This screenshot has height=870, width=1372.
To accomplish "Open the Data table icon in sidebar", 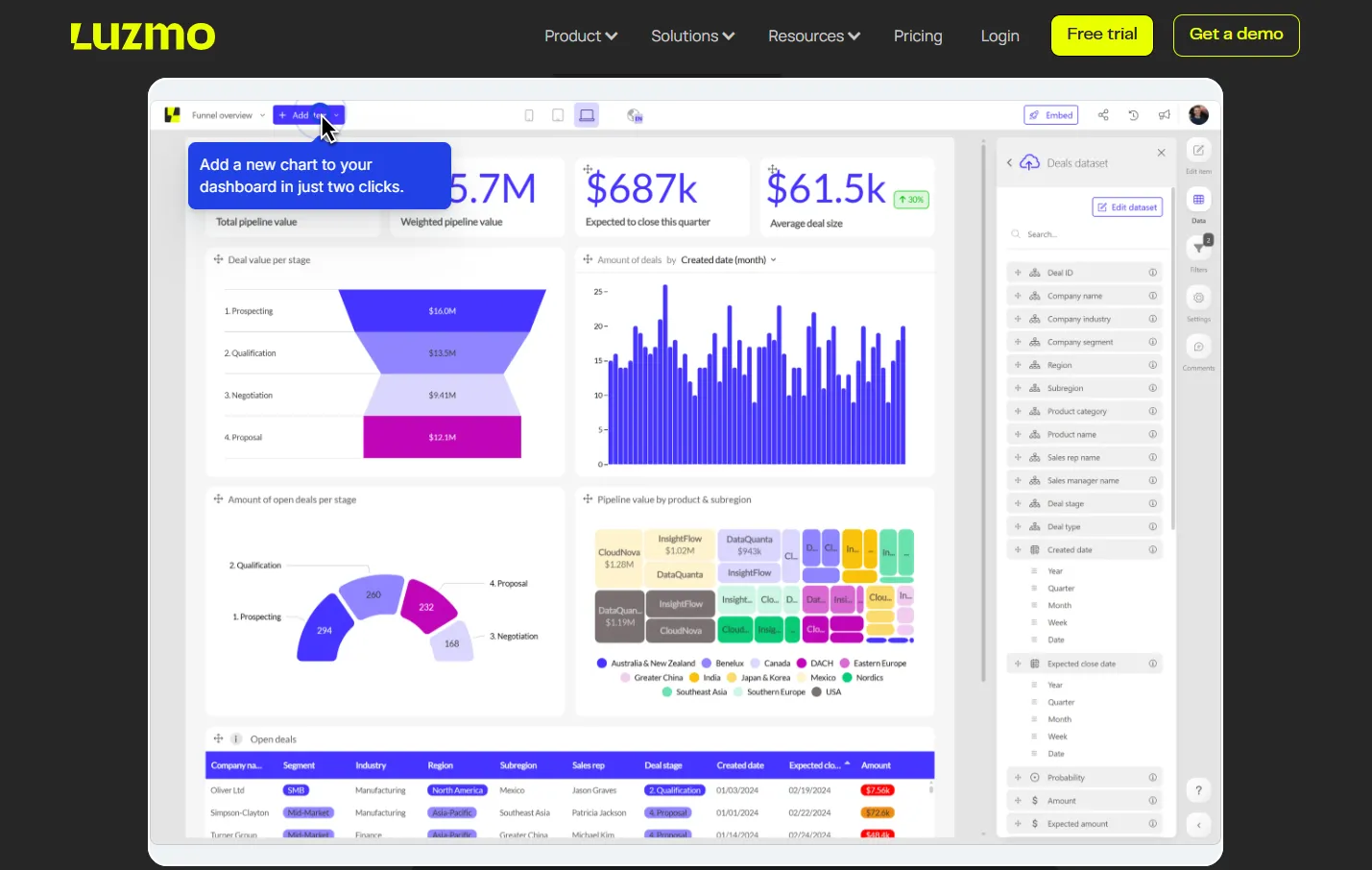I will pyautogui.click(x=1199, y=199).
